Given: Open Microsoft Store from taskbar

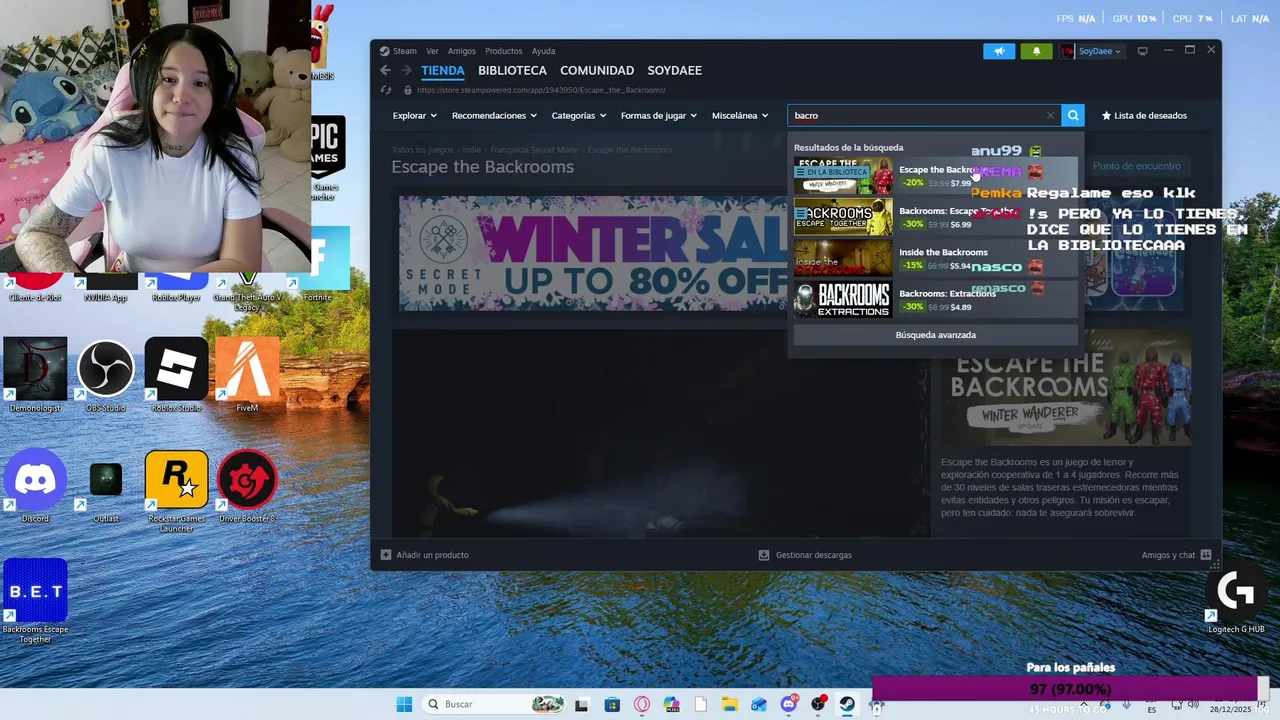Looking at the screenshot, I should click(612, 704).
